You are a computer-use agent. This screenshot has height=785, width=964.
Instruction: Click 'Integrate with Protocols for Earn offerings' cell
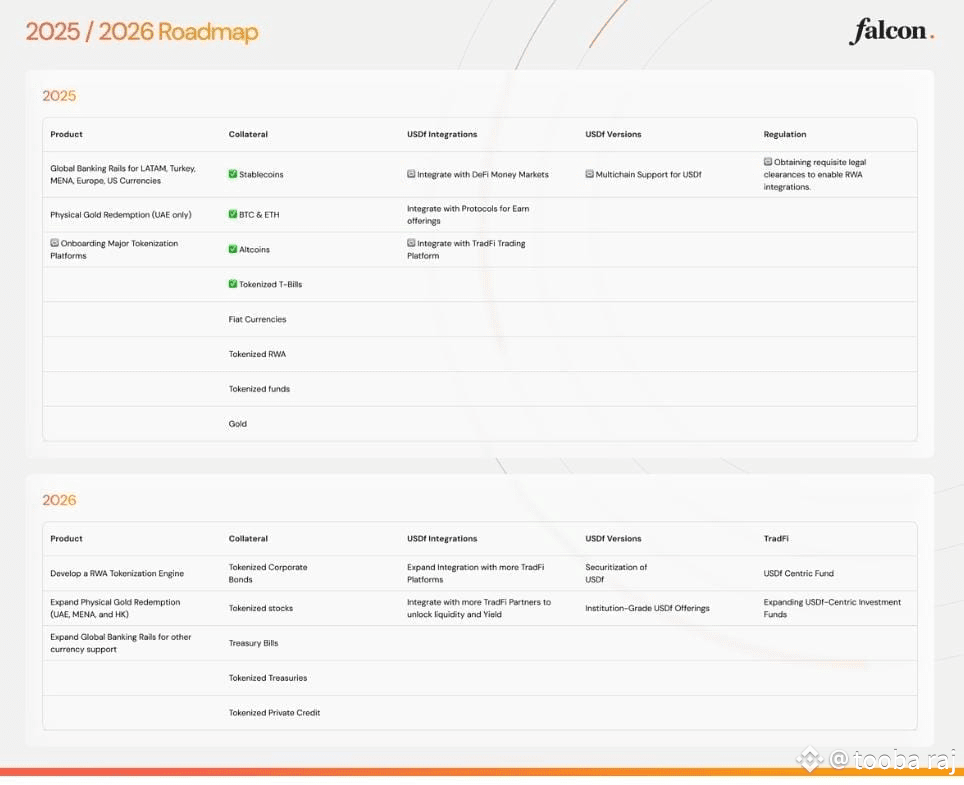click(468, 215)
